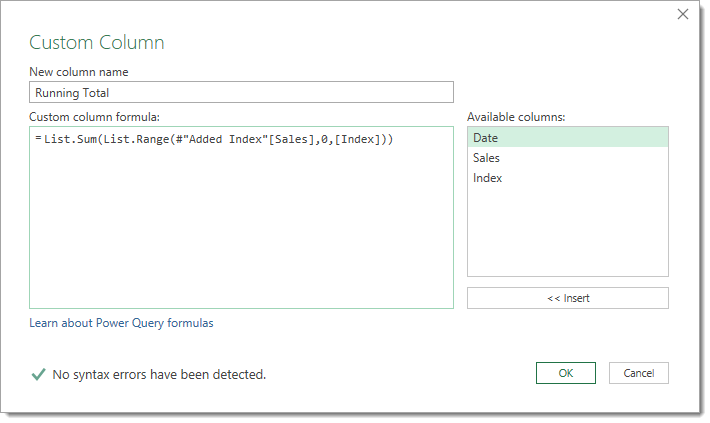710x423 pixels.
Task: Close the Custom Column dialog
Action: tap(682, 14)
